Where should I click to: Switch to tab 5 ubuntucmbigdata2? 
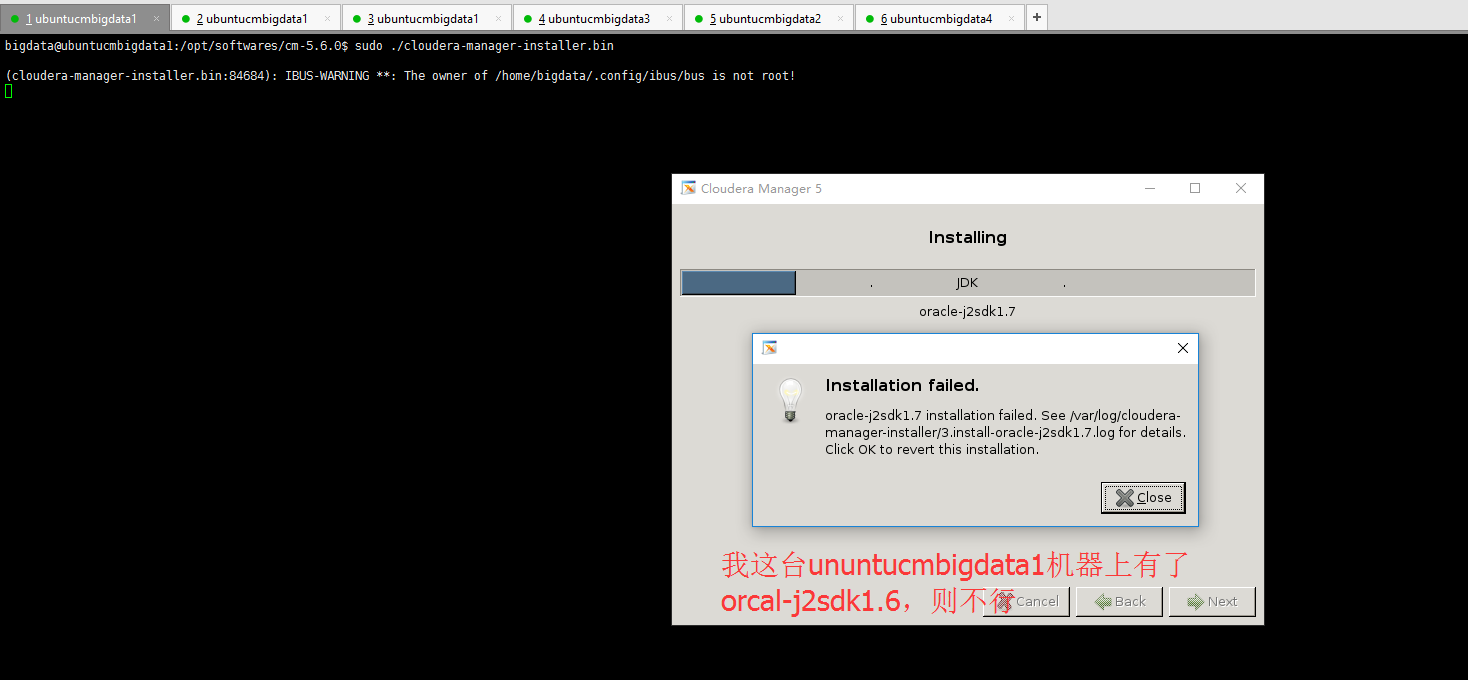(x=768, y=18)
